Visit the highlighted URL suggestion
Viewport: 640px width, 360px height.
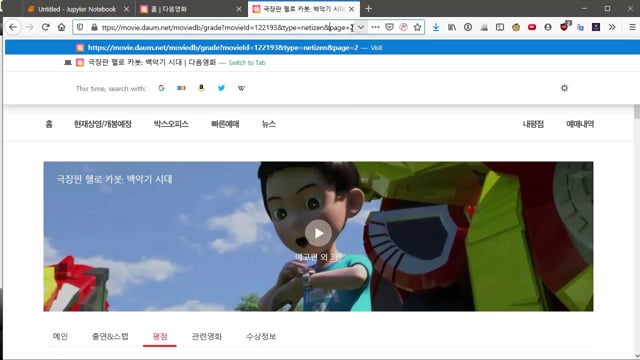pyautogui.click(x=322, y=47)
